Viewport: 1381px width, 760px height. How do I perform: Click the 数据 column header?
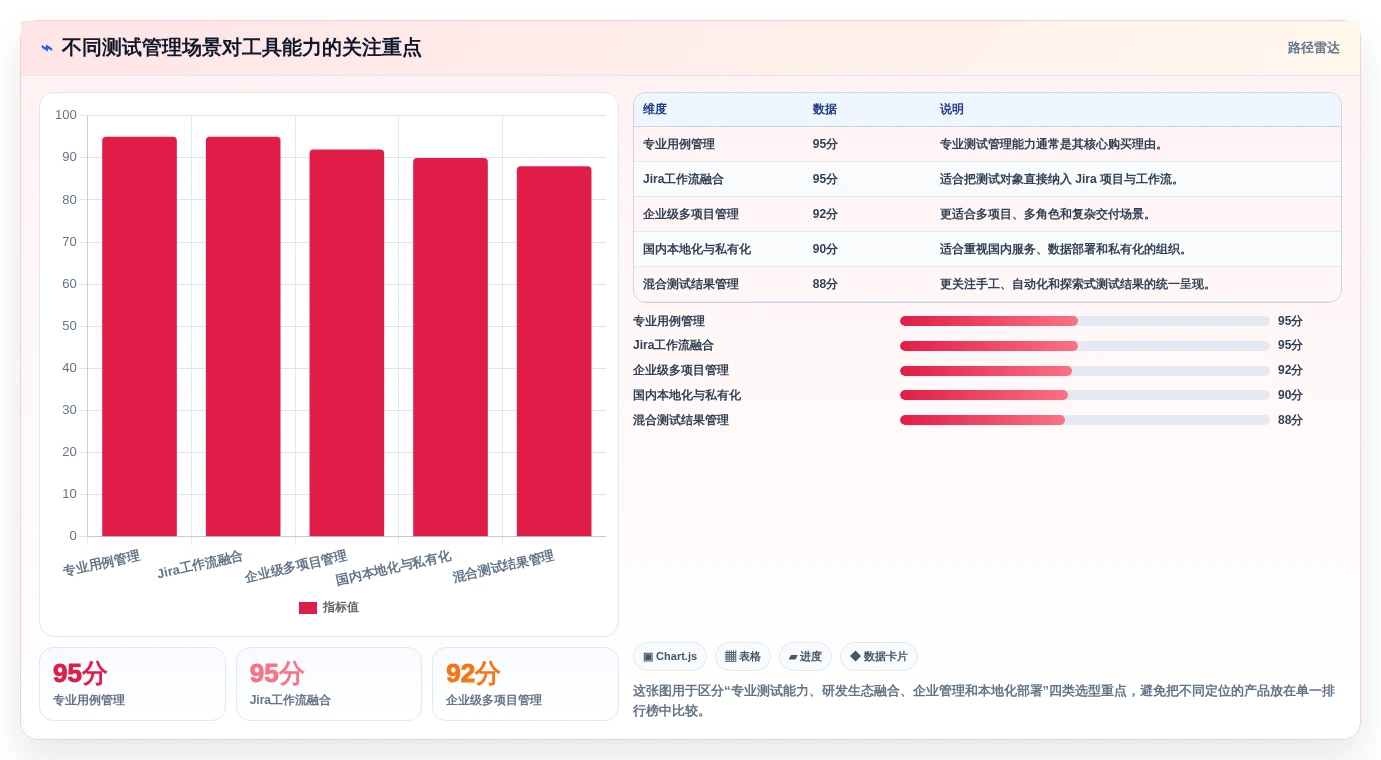tap(825, 110)
